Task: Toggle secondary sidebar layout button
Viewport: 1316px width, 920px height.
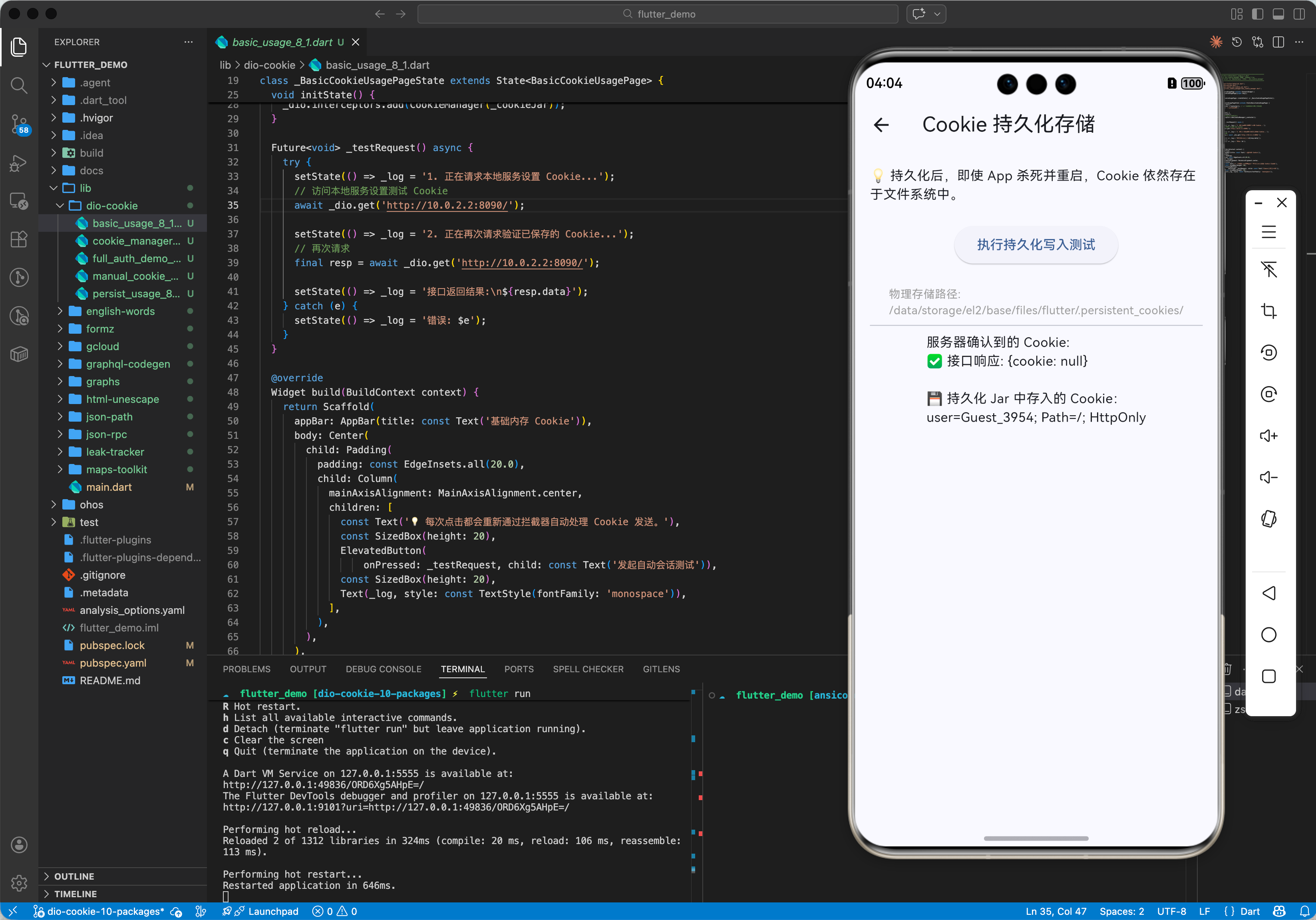Action: 1299,14
